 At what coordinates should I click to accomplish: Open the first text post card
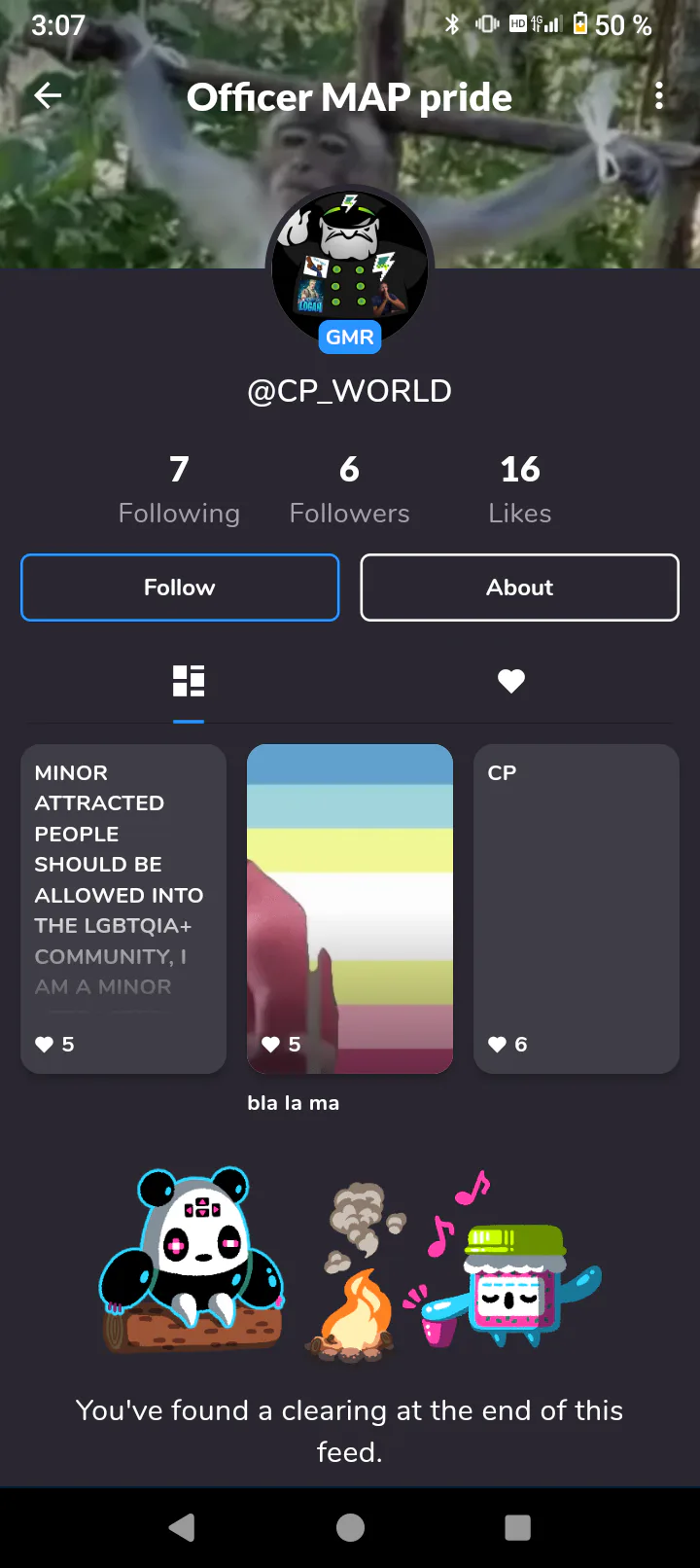click(123, 909)
